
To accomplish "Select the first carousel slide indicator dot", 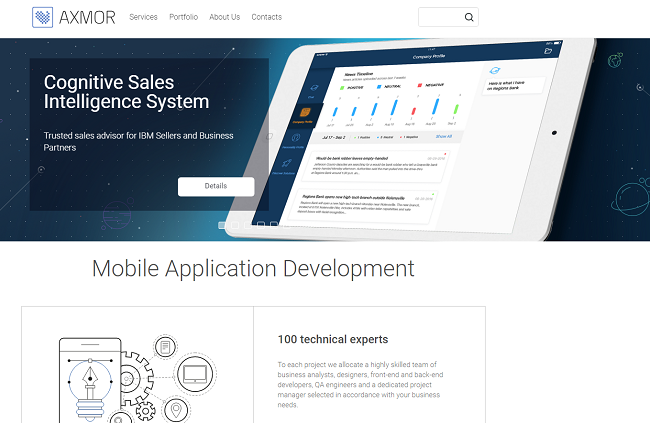I will click(x=222, y=225).
